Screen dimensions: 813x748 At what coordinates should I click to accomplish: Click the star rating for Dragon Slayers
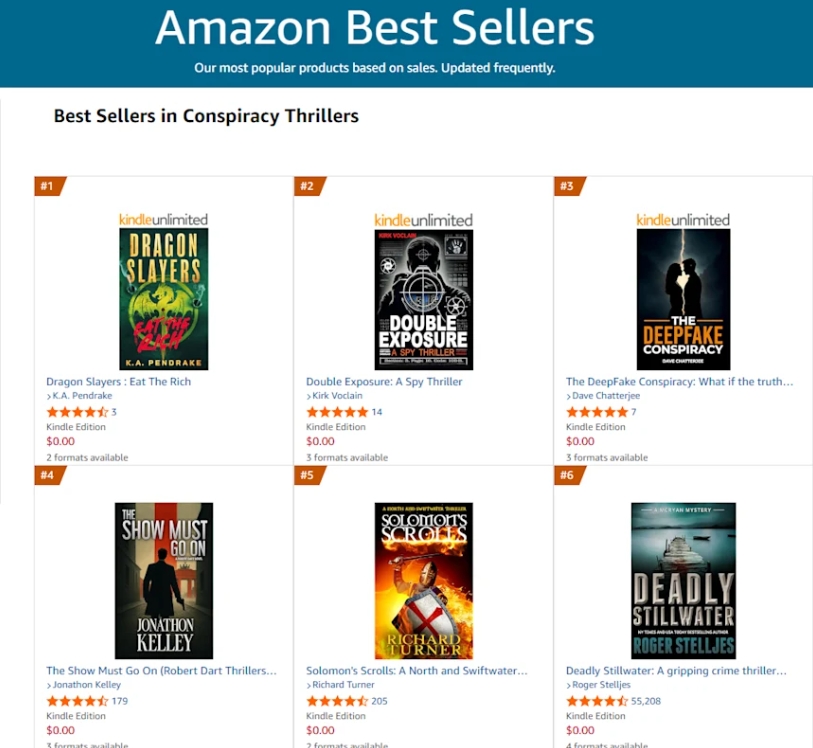click(x=77, y=412)
